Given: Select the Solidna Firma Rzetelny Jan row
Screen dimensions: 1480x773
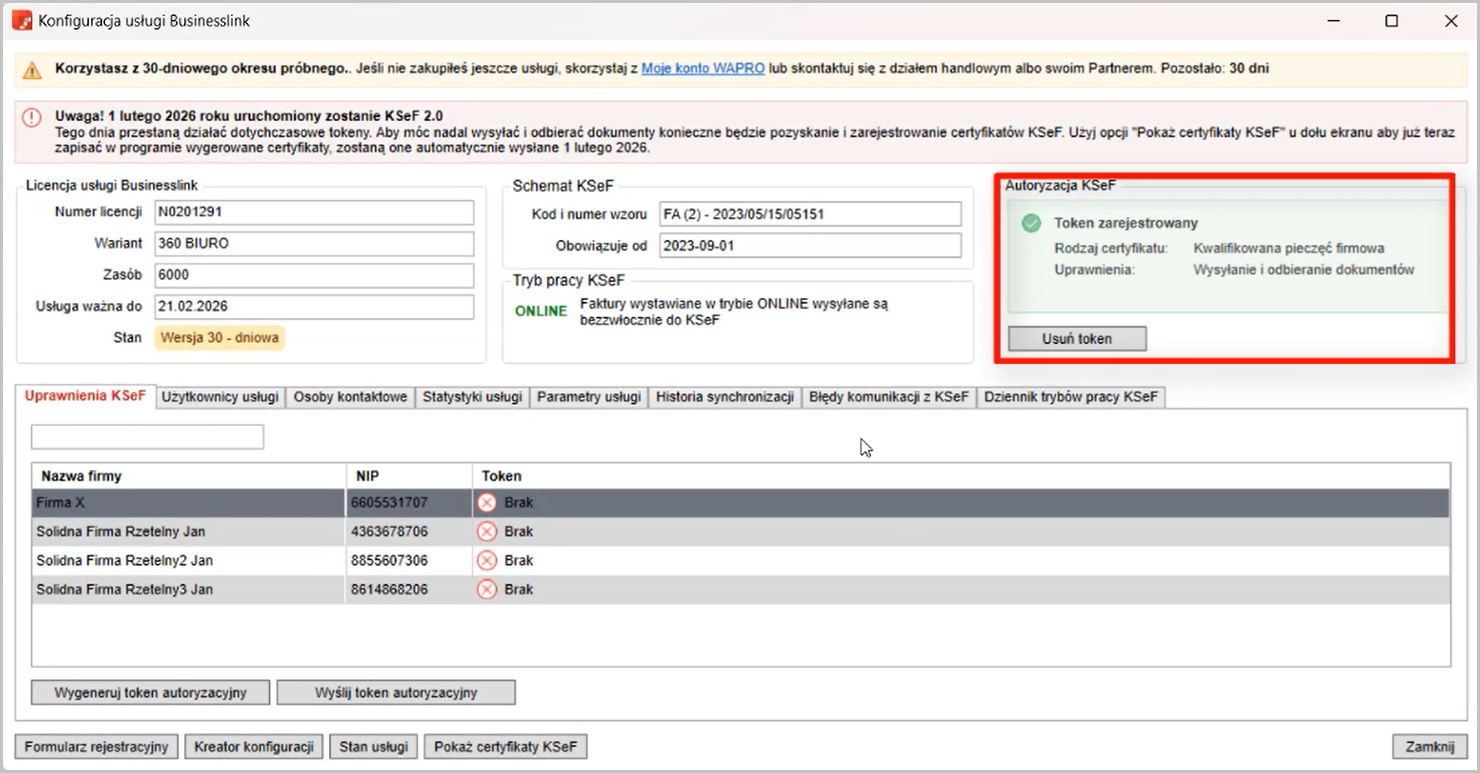Looking at the screenshot, I should 190,532.
